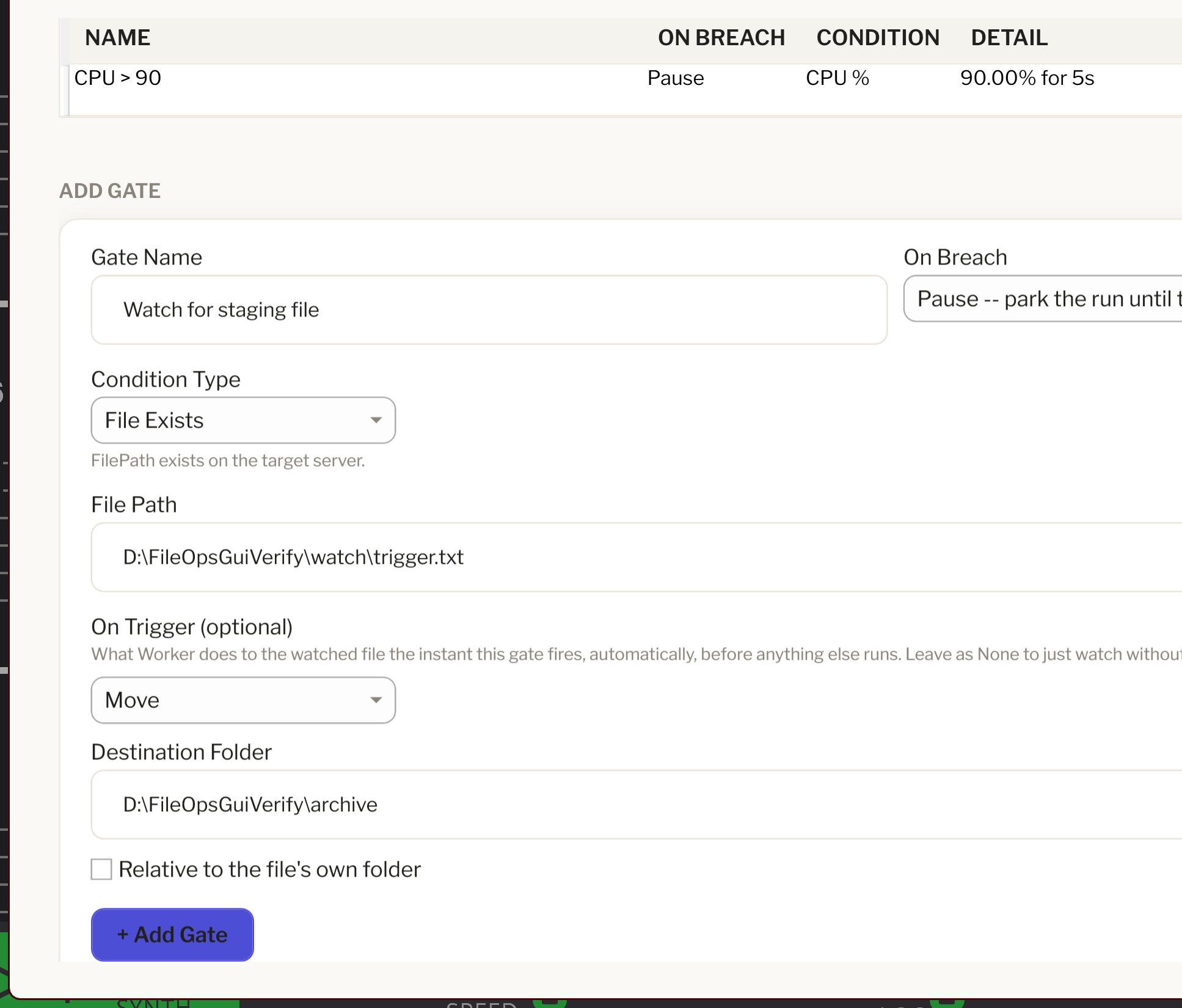Click the 90.00% for 5s detail cell
Screen dimensions: 1182x1008
[1027, 78]
